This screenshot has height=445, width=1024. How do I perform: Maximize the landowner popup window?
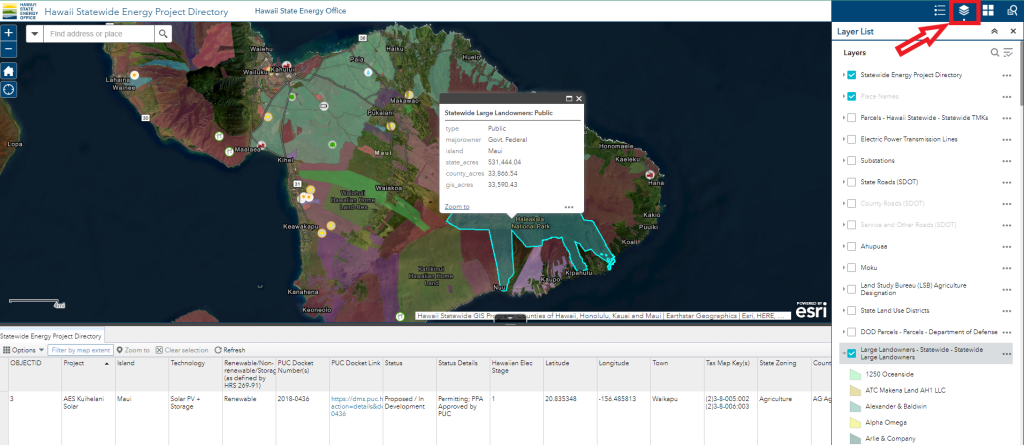pos(569,99)
